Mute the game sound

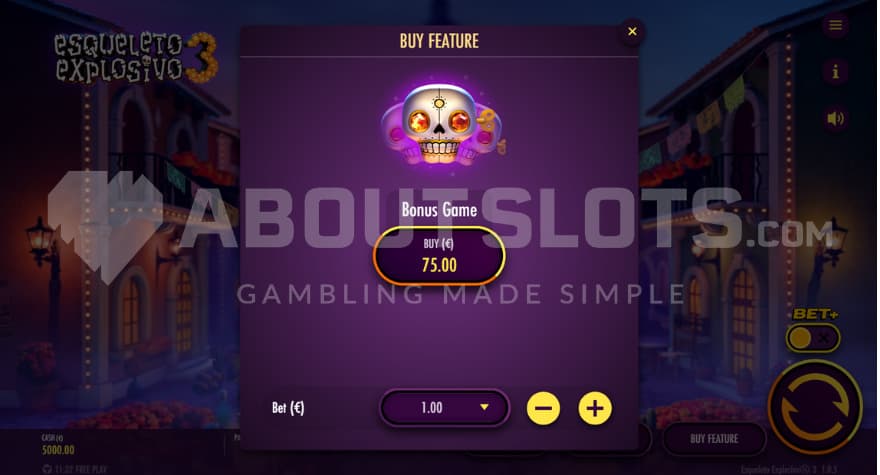click(x=835, y=118)
